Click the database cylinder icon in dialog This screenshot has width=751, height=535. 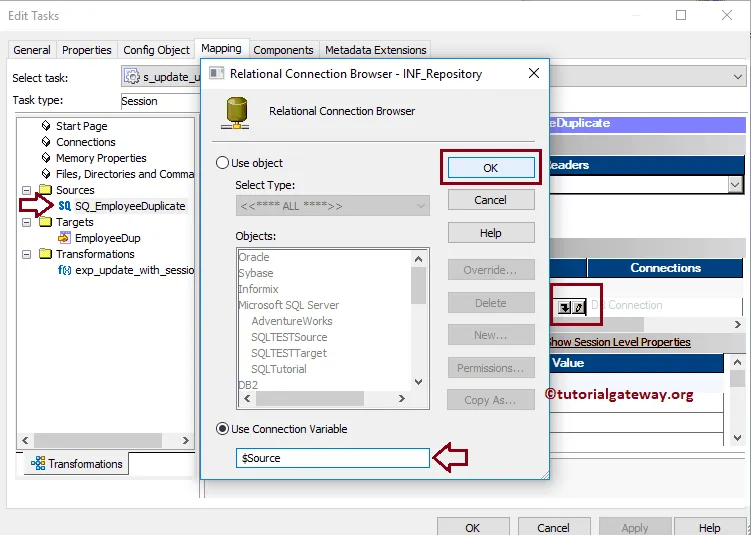point(235,113)
